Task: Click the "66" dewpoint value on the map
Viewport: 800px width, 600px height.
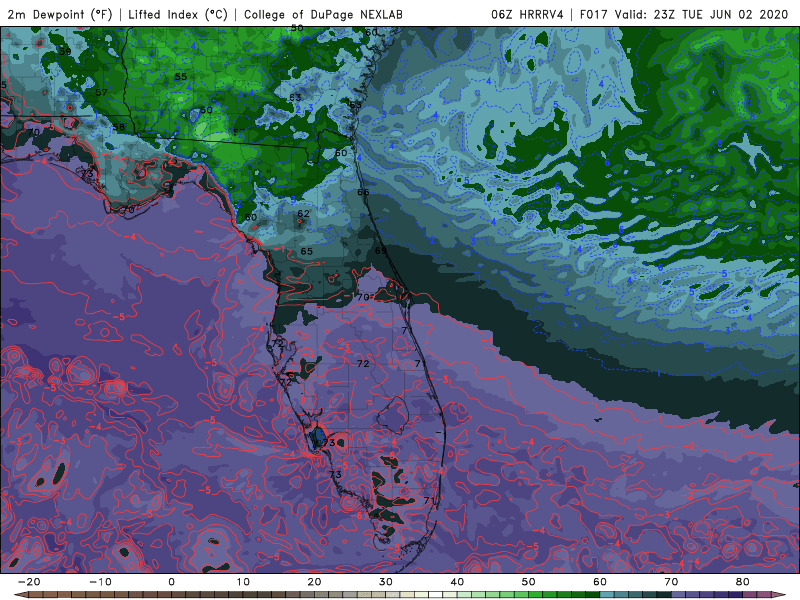Action: pyautogui.click(x=363, y=192)
